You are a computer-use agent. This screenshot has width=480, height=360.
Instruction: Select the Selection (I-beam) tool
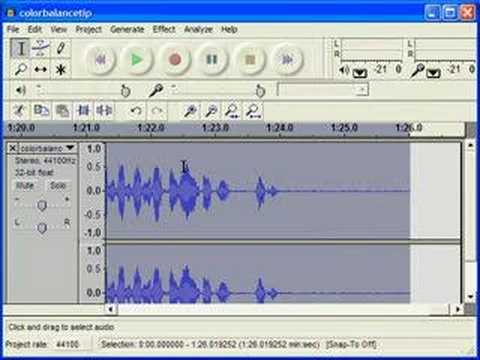point(21,49)
